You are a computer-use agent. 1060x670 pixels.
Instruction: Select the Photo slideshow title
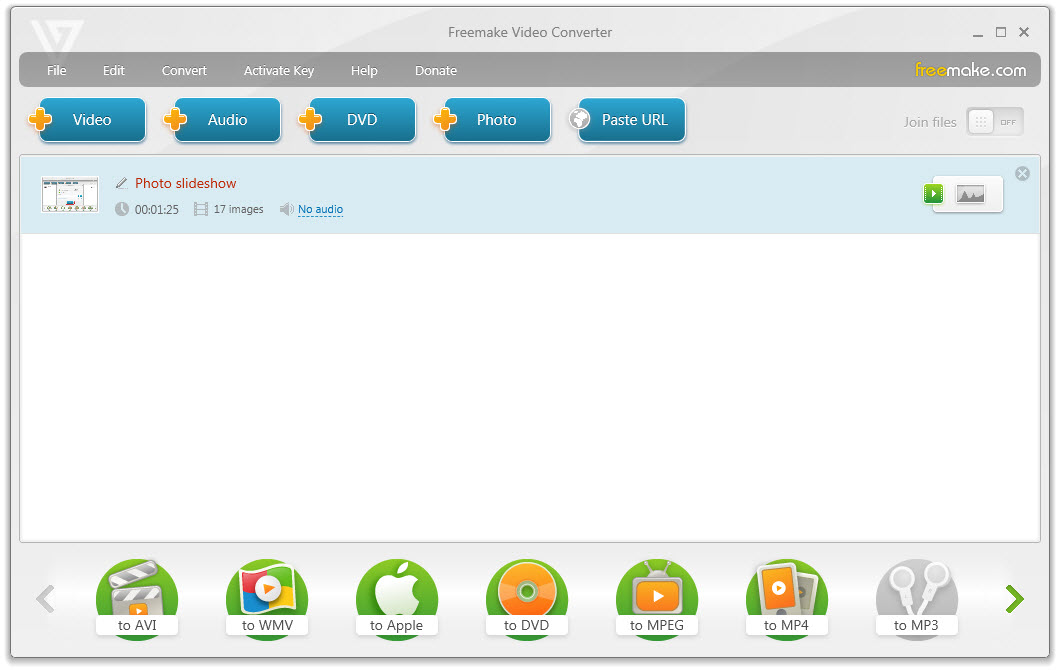[x=185, y=183]
